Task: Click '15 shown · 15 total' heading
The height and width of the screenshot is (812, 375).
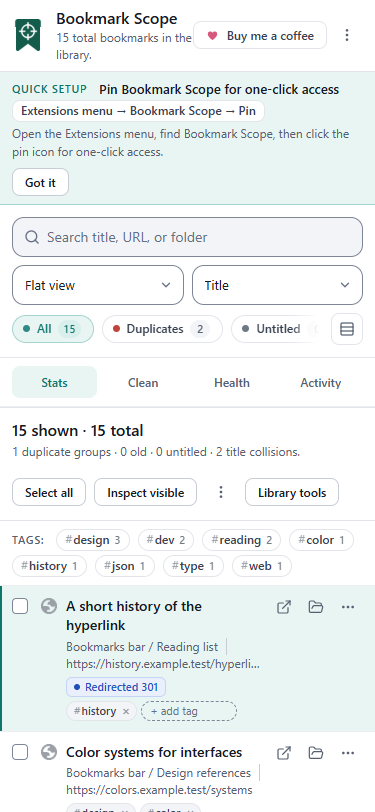Action: point(78,431)
